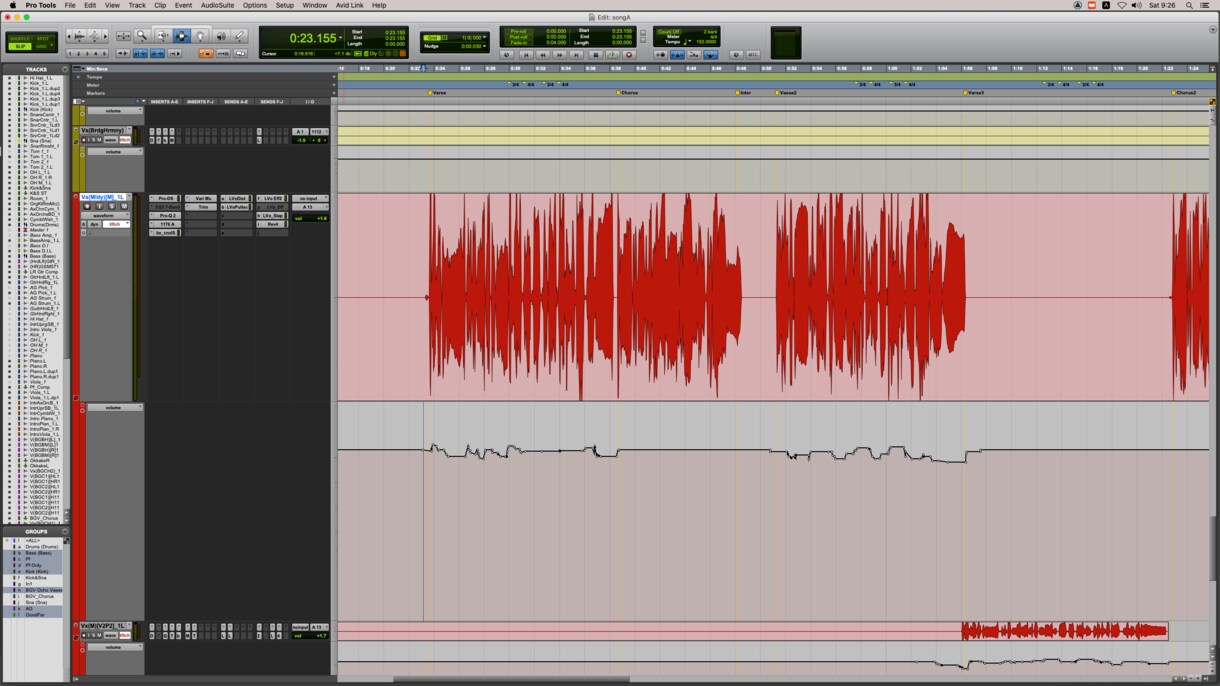Image resolution: width=1220 pixels, height=686 pixels.
Task: Click the transport Record button
Action: [629, 55]
